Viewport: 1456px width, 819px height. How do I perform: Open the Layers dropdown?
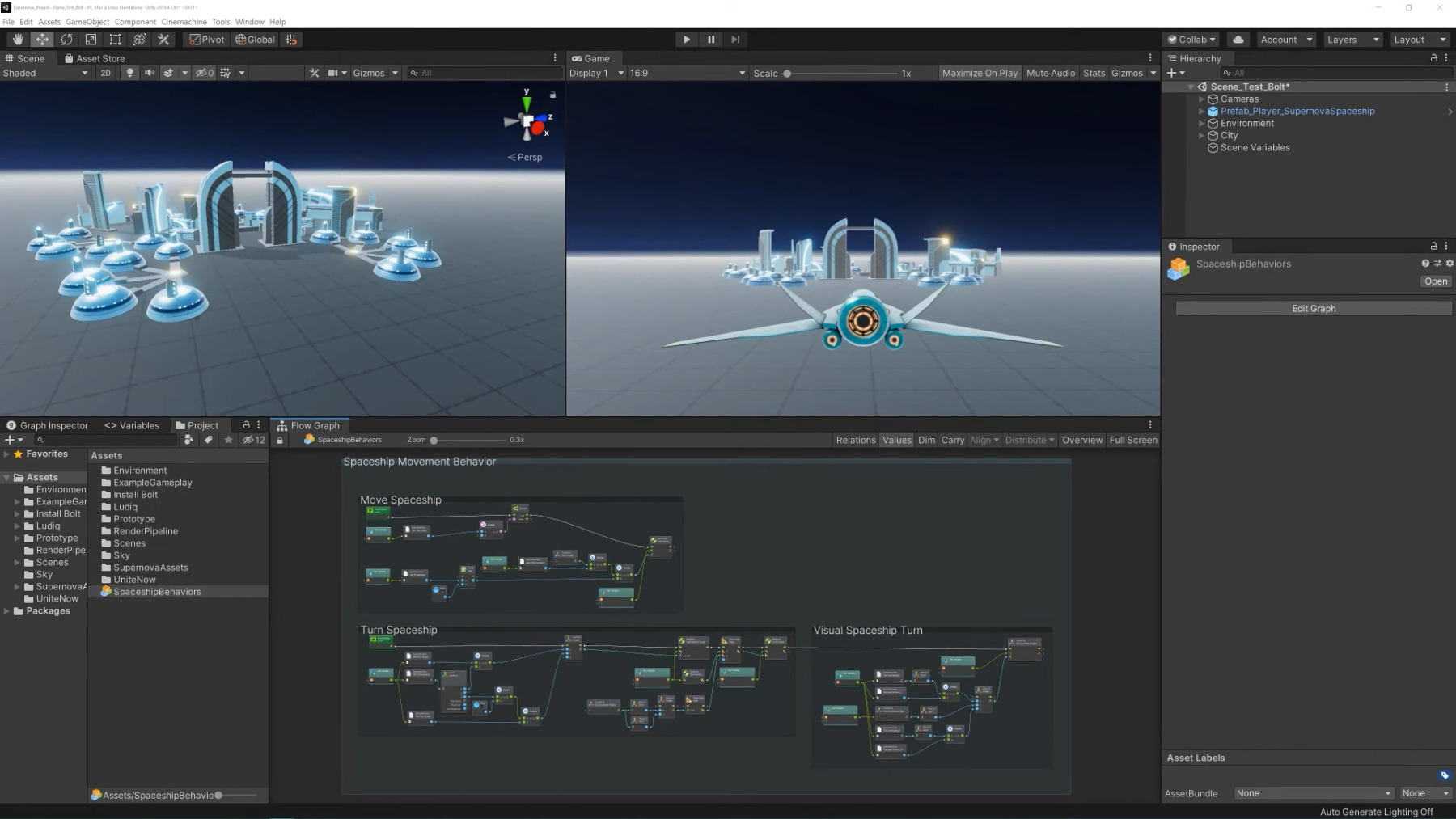[x=1352, y=40]
